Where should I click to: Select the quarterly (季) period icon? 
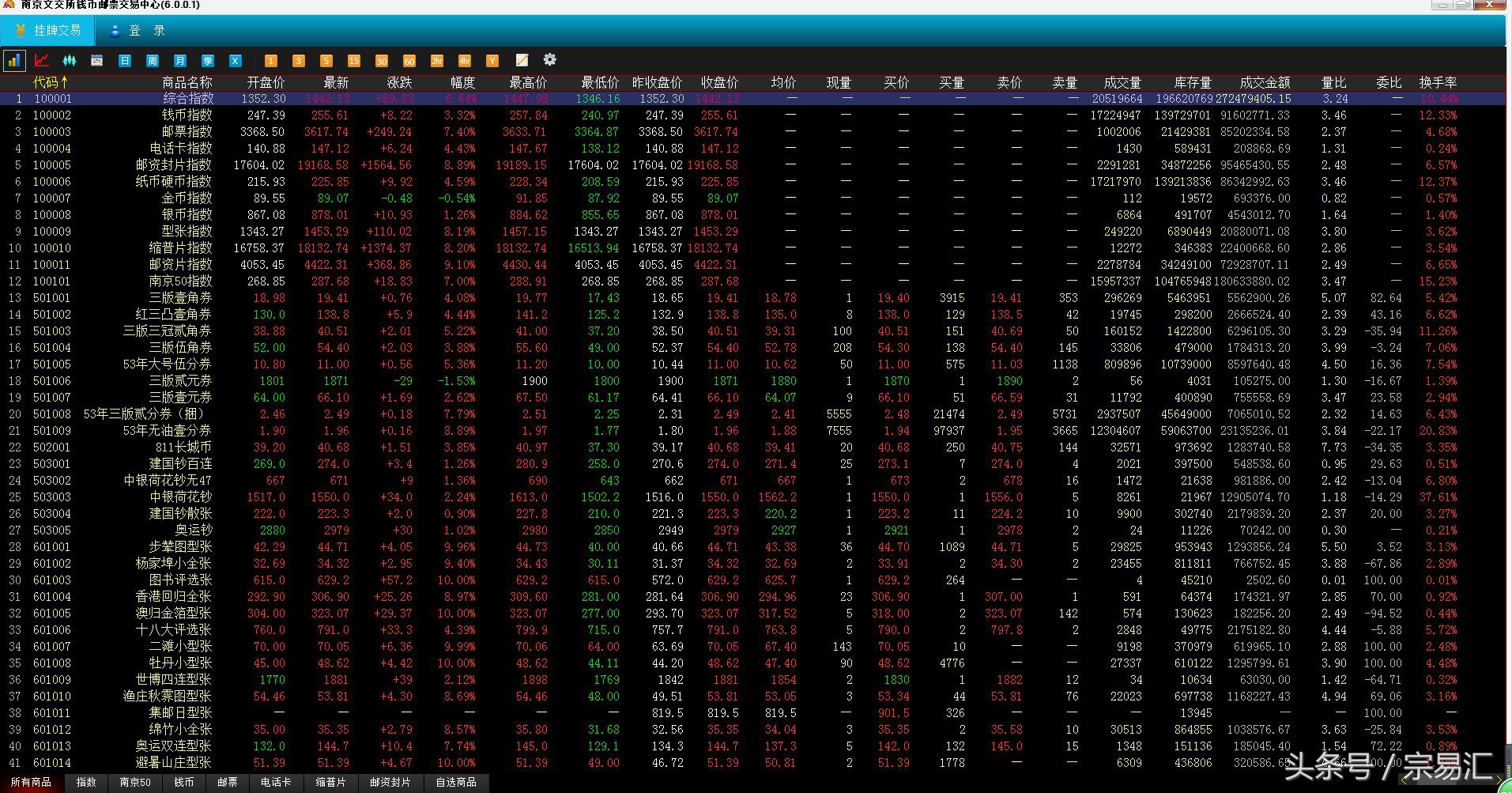point(208,60)
